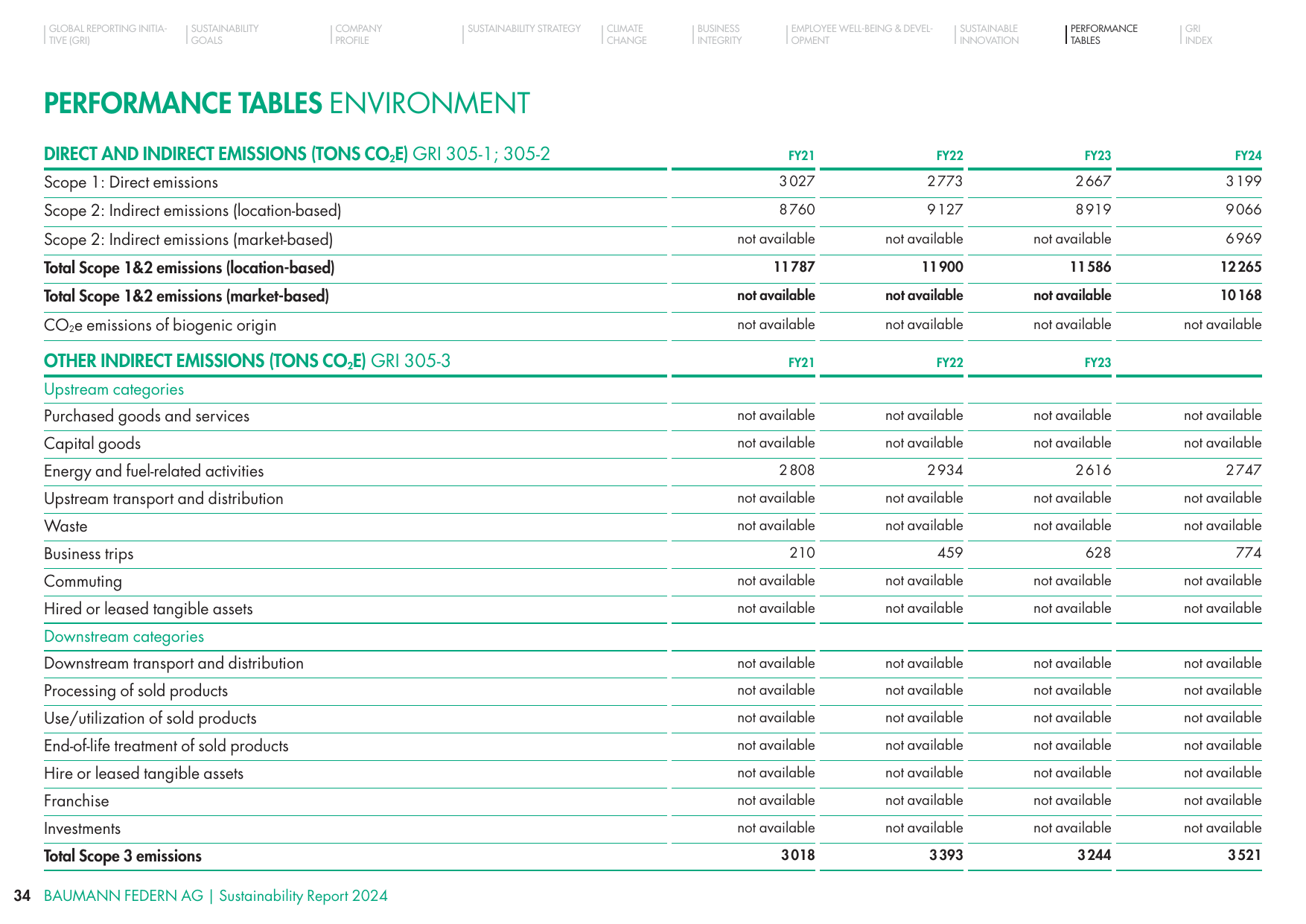Select the Direct and Indirect Emissions table title
1306x924 pixels.
[296, 154]
